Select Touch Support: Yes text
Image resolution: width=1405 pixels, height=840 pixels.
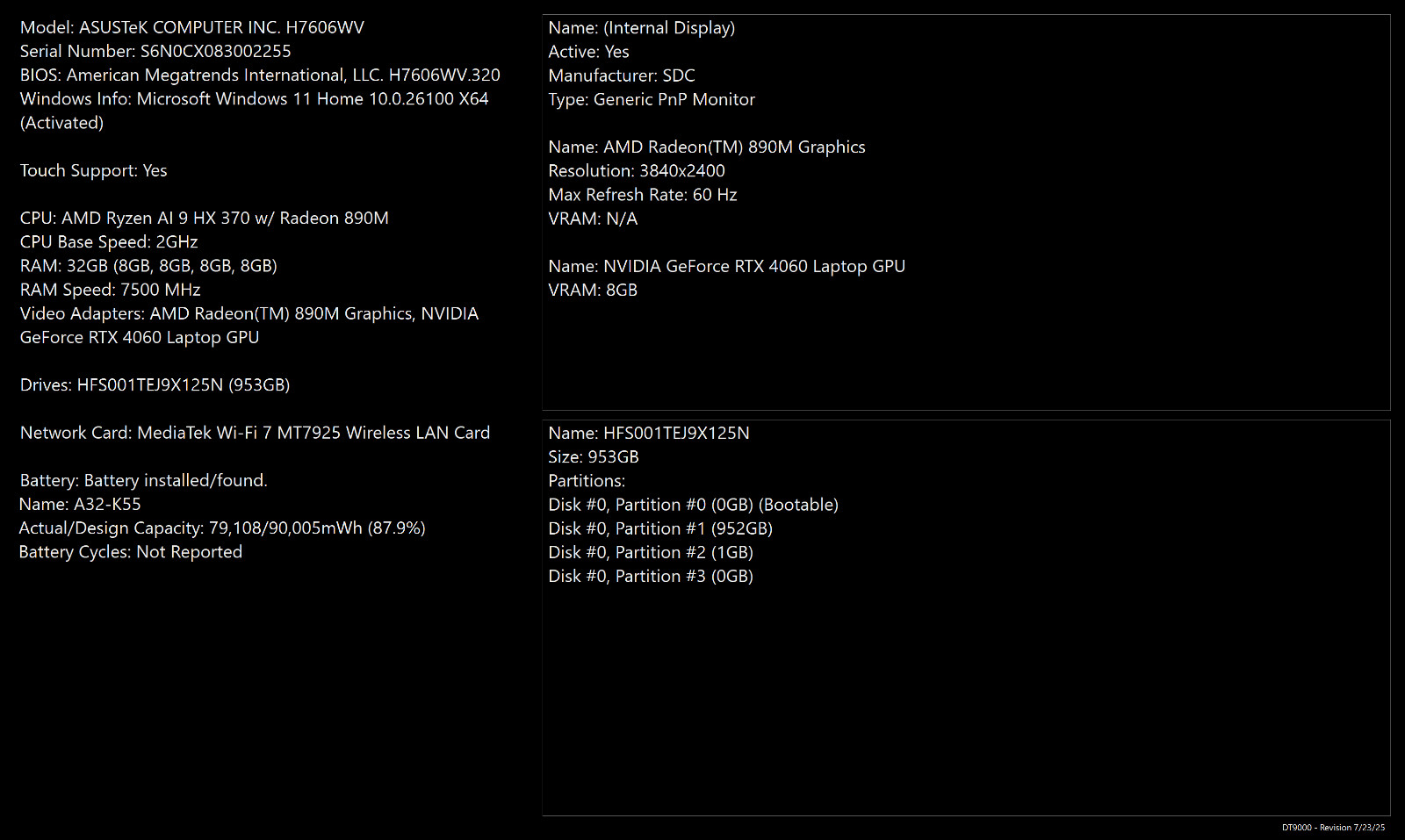tap(93, 170)
